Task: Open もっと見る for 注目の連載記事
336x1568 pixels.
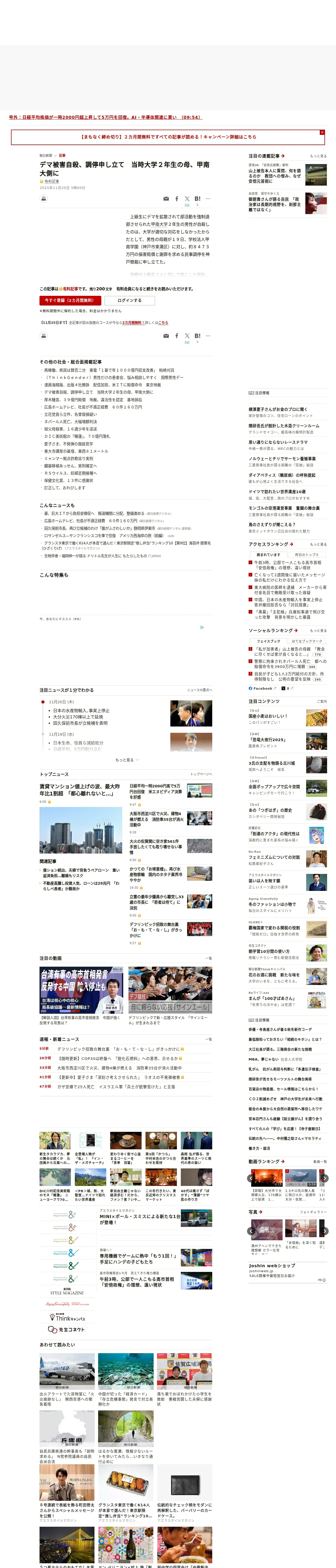Action: pos(318,156)
